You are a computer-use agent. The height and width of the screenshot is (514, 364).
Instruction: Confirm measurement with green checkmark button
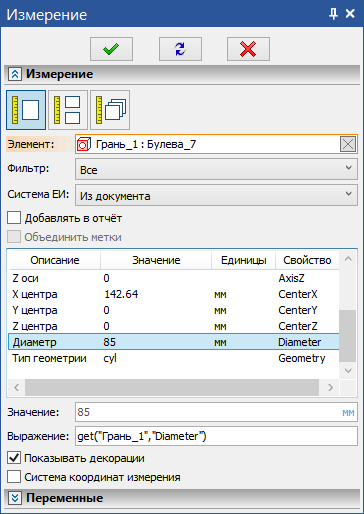point(111,49)
